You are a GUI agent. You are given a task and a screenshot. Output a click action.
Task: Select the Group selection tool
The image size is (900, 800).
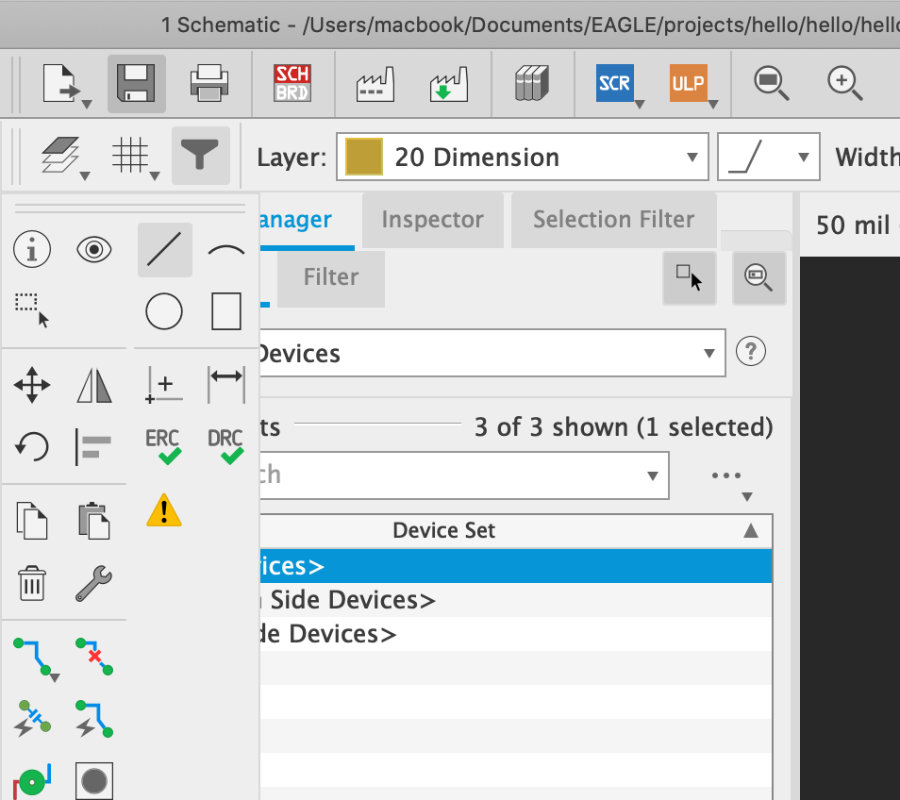point(32,310)
